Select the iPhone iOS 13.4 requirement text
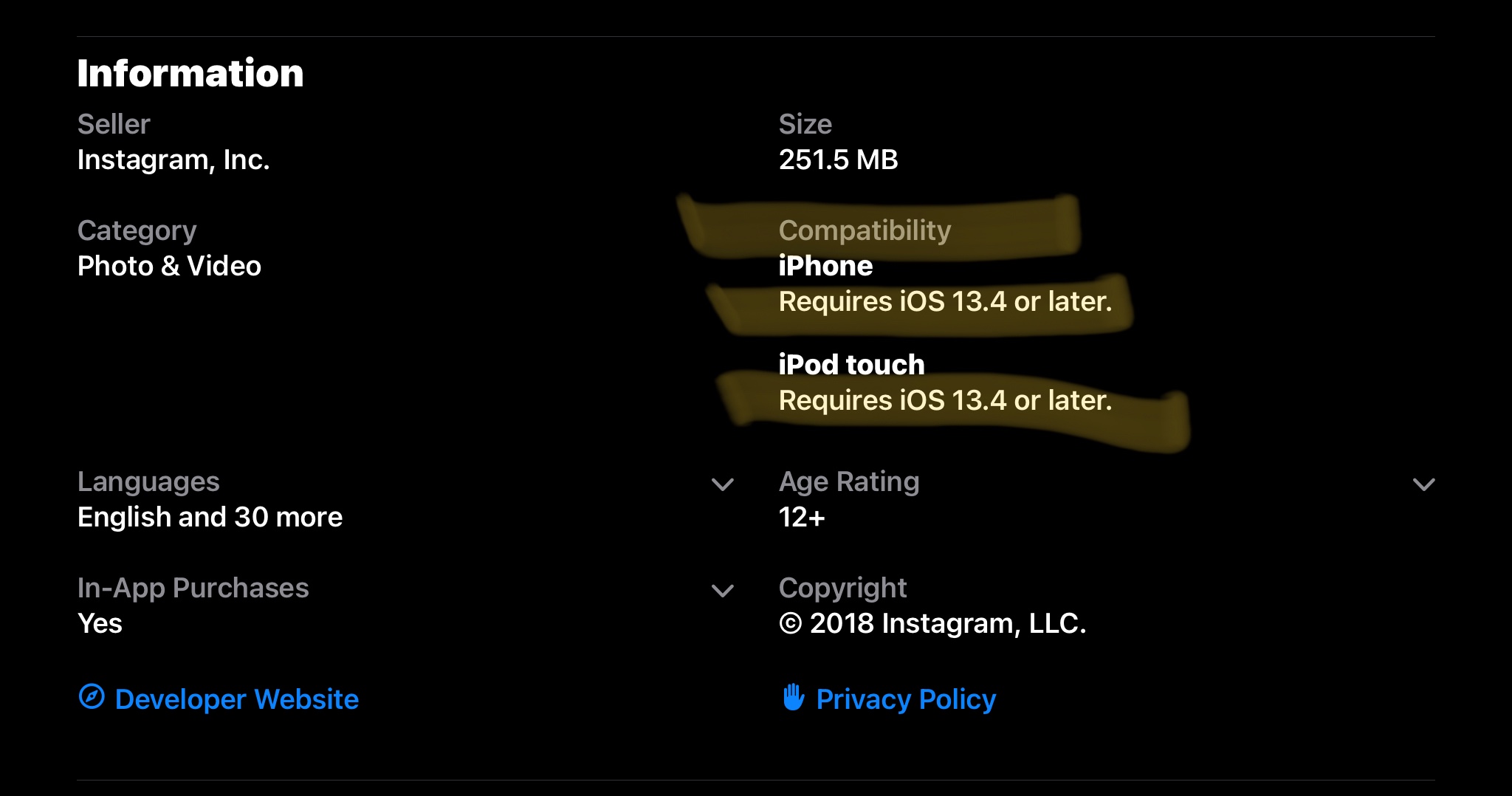1512x796 pixels. click(945, 302)
